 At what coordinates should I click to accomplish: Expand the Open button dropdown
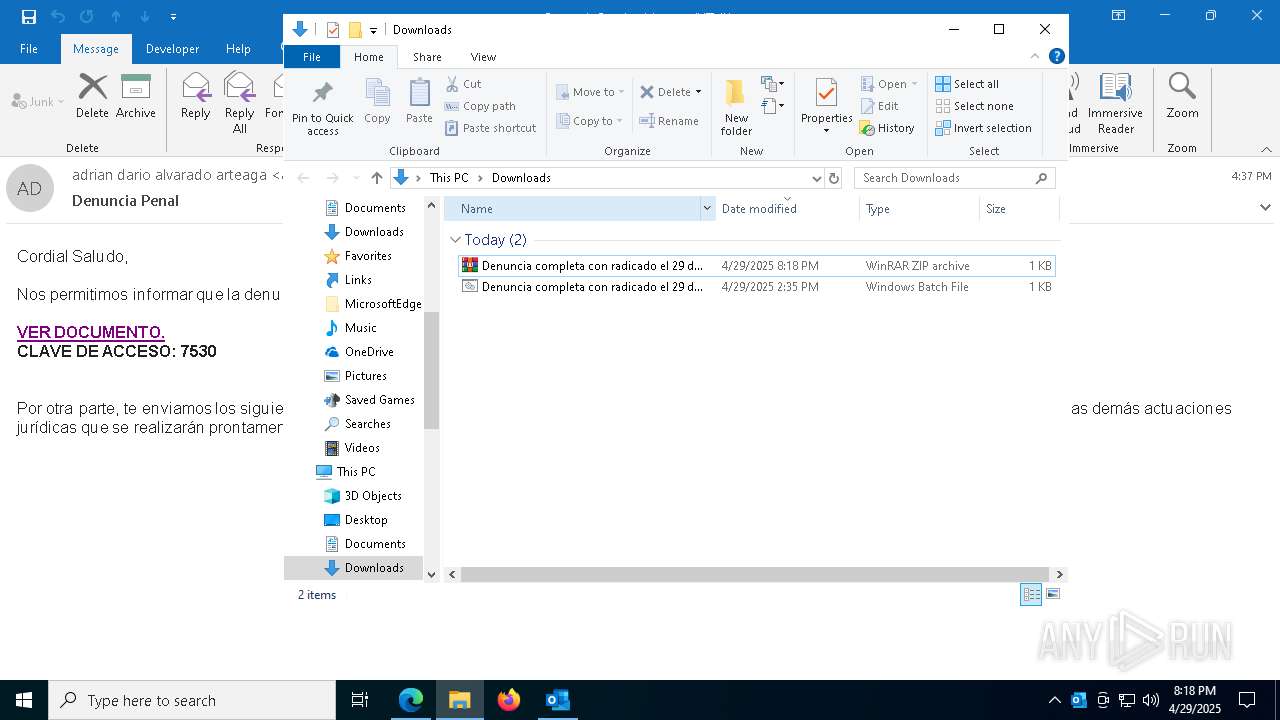point(914,84)
